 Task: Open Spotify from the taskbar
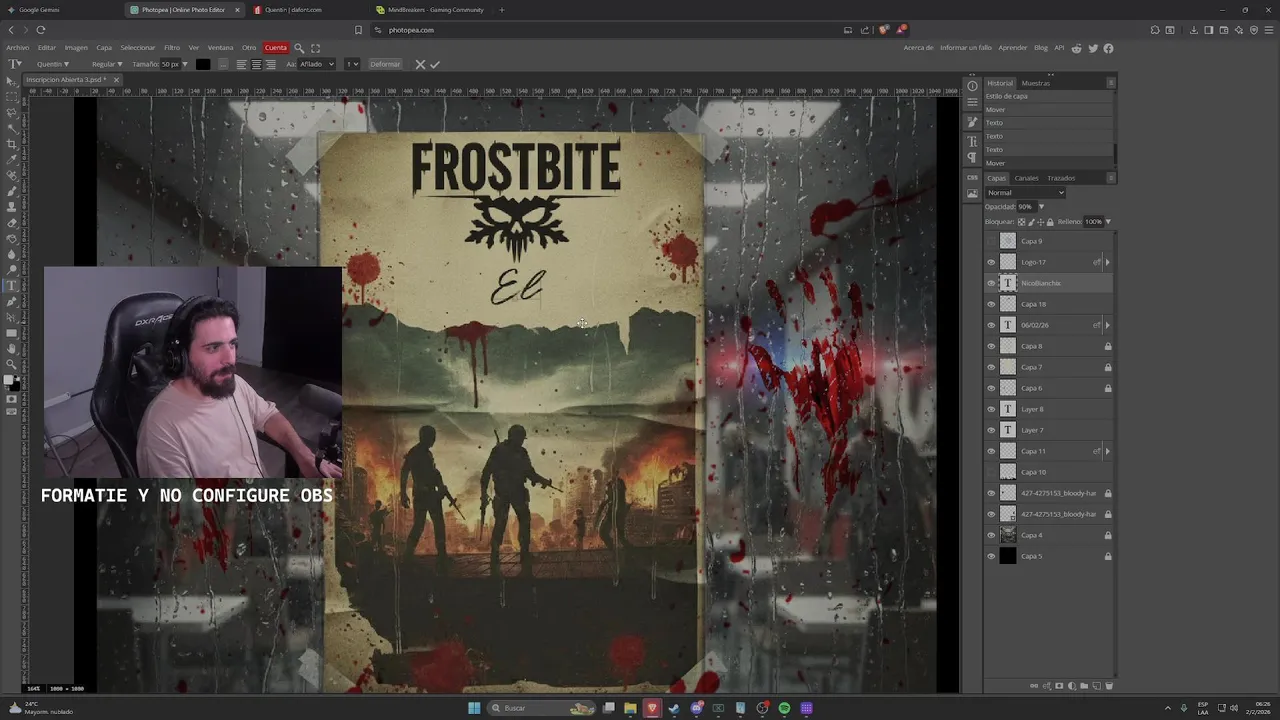[784, 708]
